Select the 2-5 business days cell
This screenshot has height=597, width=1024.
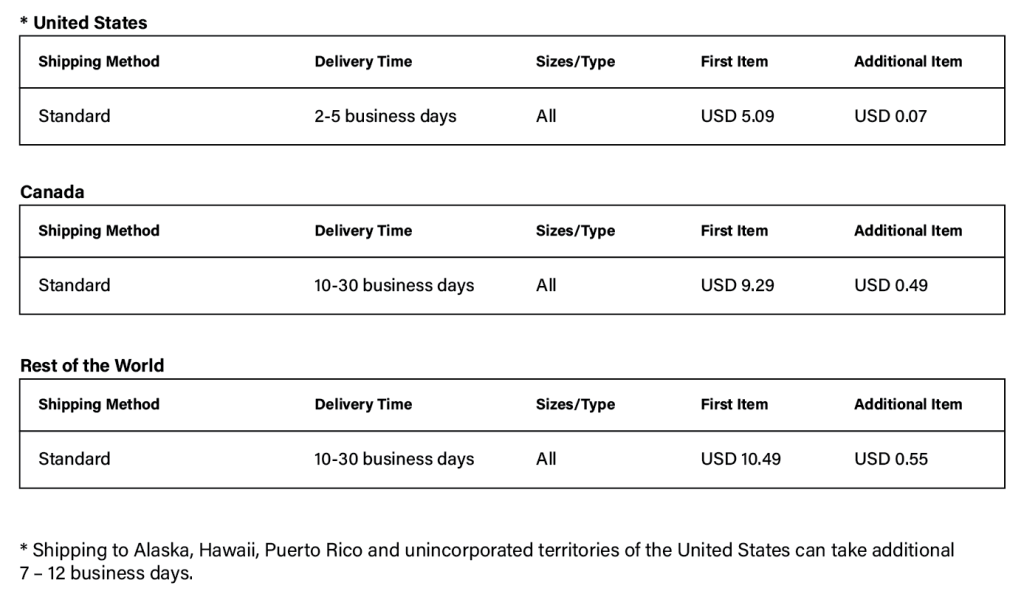tap(385, 116)
